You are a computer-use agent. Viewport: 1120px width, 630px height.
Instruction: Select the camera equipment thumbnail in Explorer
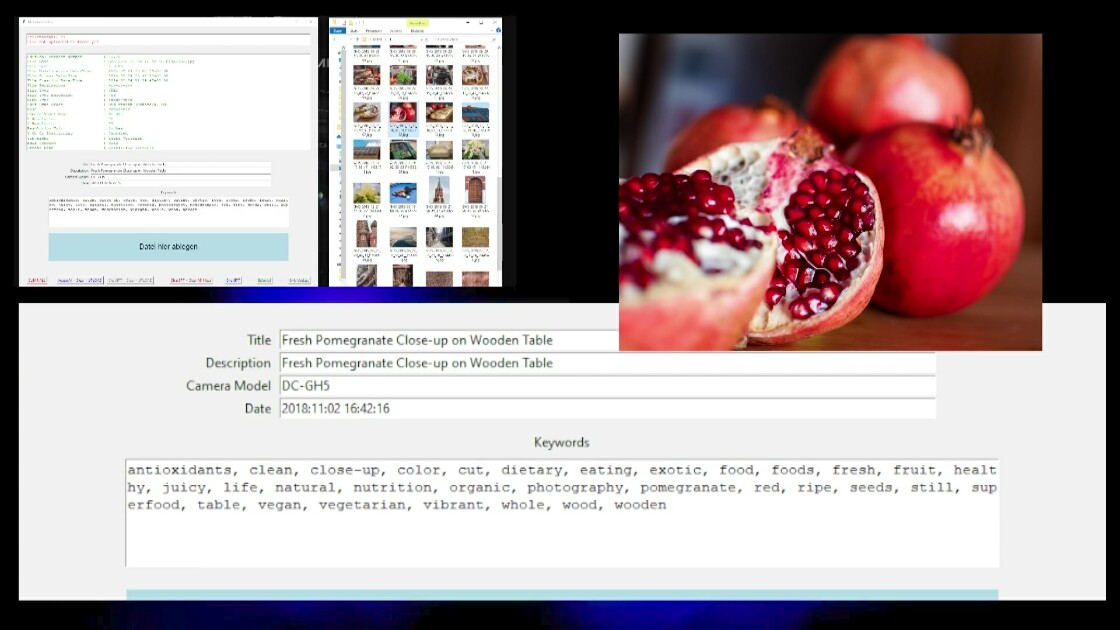tap(439, 76)
